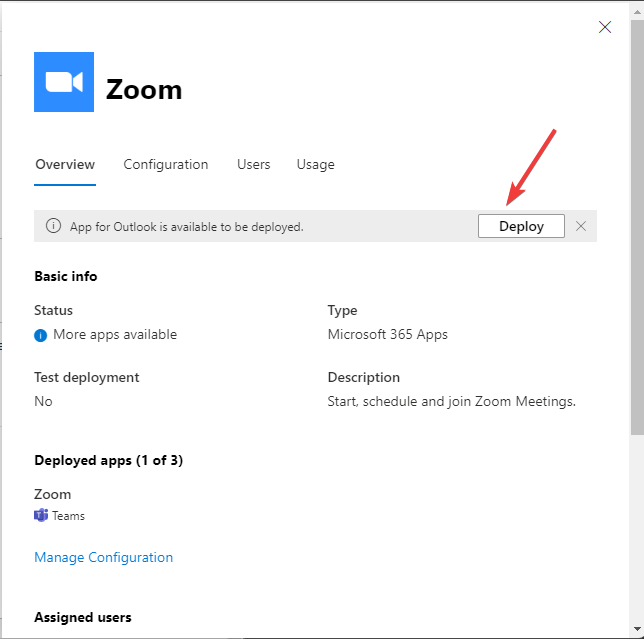The height and width of the screenshot is (639, 644).
Task: Dismiss the Outlook deployment banner
Action: pos(581,226)
